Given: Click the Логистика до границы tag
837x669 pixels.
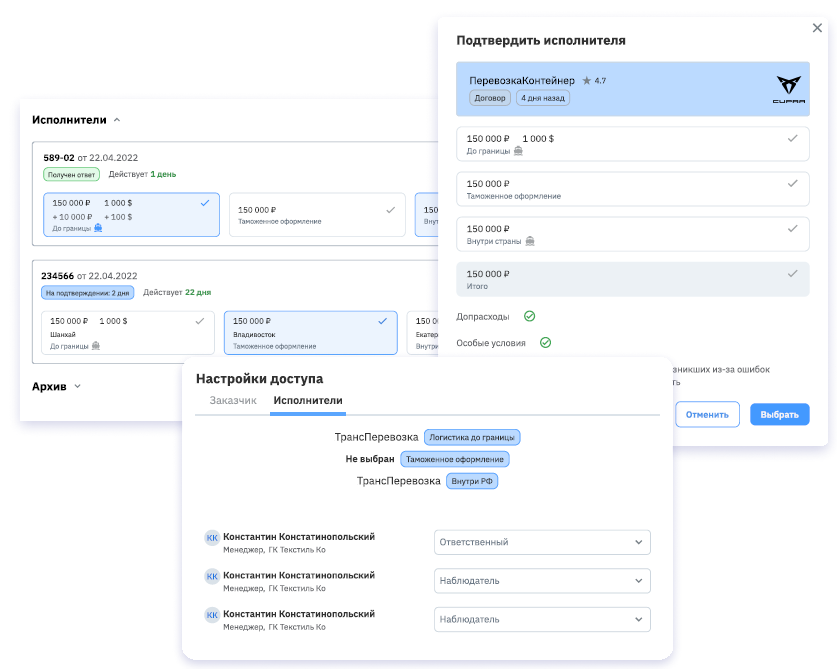Looking at the screenshot, I should 472,437.
